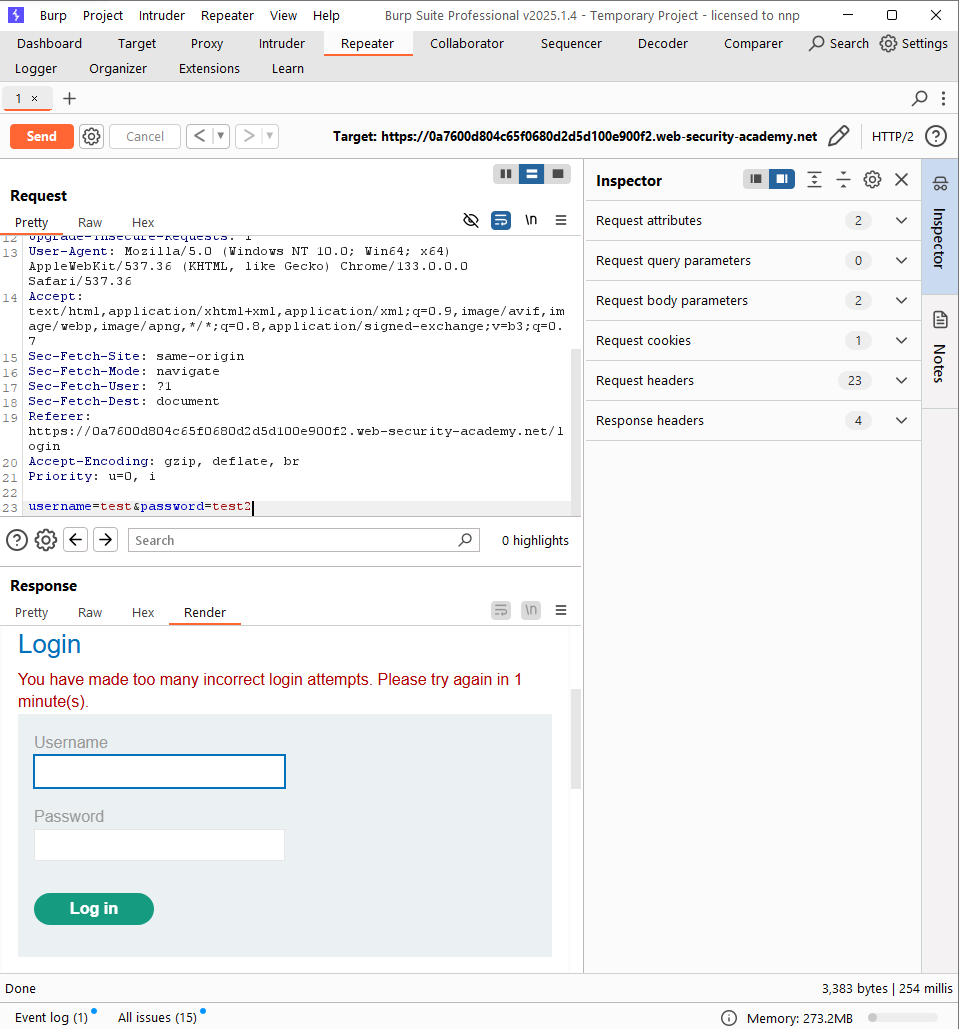Click the request search input field
Viewport: 959px width, 1029px height.
point(303,540)
